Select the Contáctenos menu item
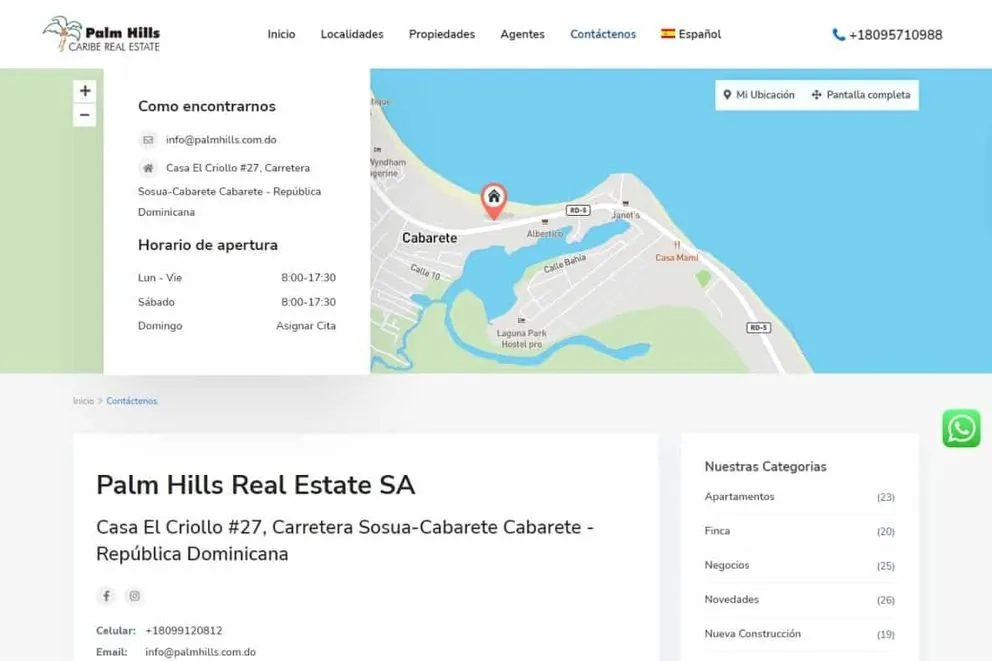 [603, 34]
